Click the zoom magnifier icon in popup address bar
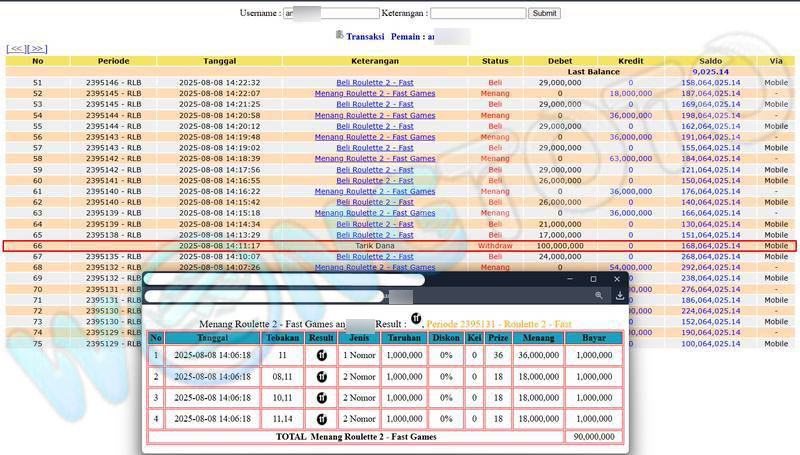Screen dimensions: 800x455 [x=598, y=296]
